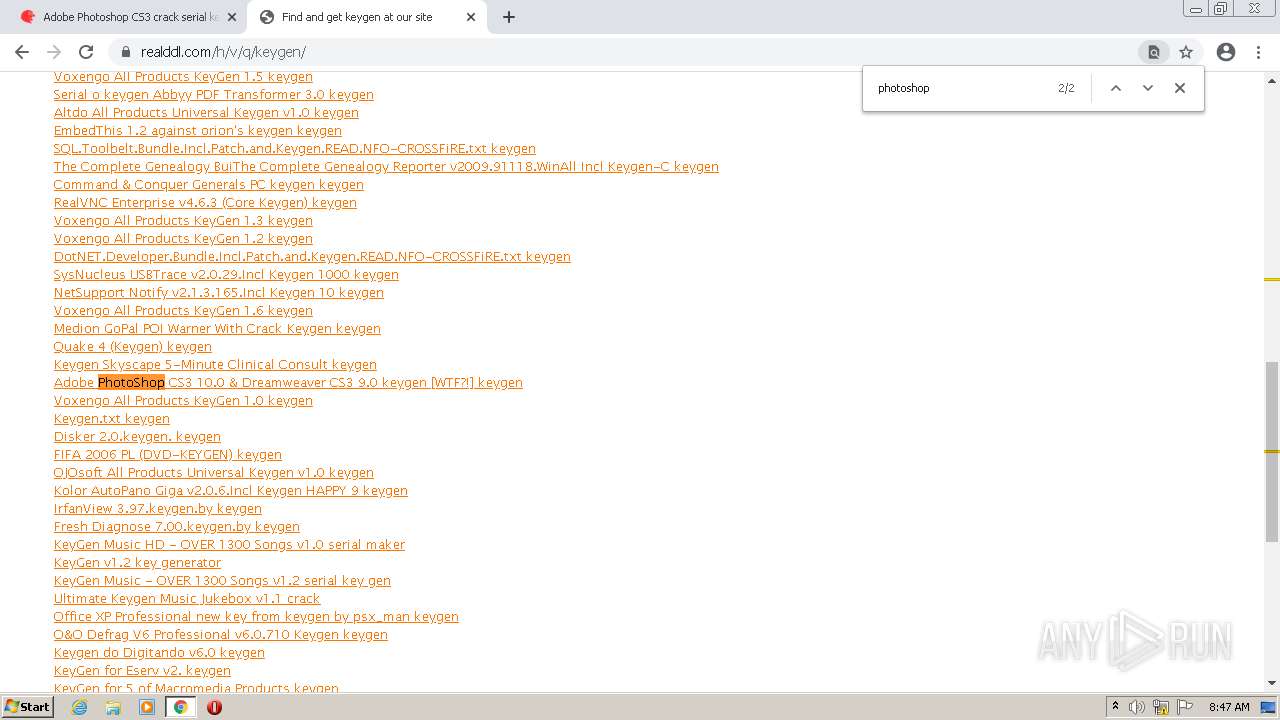Close the find bar
The image size is (1280, 720).
click(x=1180, y=88)
